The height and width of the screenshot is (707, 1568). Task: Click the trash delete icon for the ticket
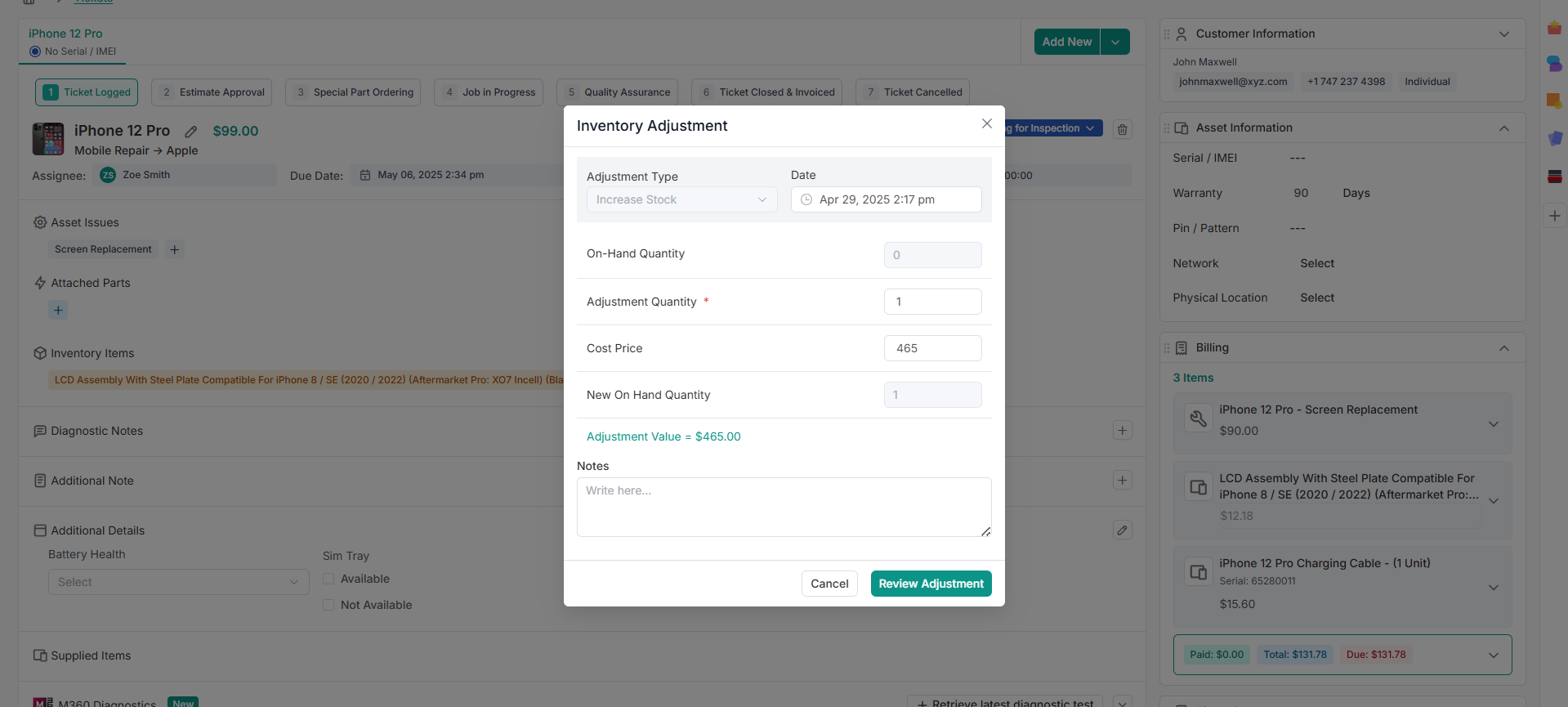point(1123,129)
